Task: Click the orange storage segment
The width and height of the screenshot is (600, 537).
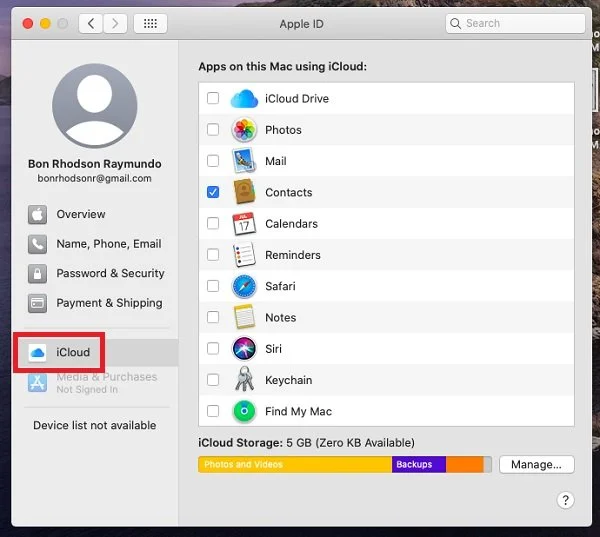Action: [465, 464]
